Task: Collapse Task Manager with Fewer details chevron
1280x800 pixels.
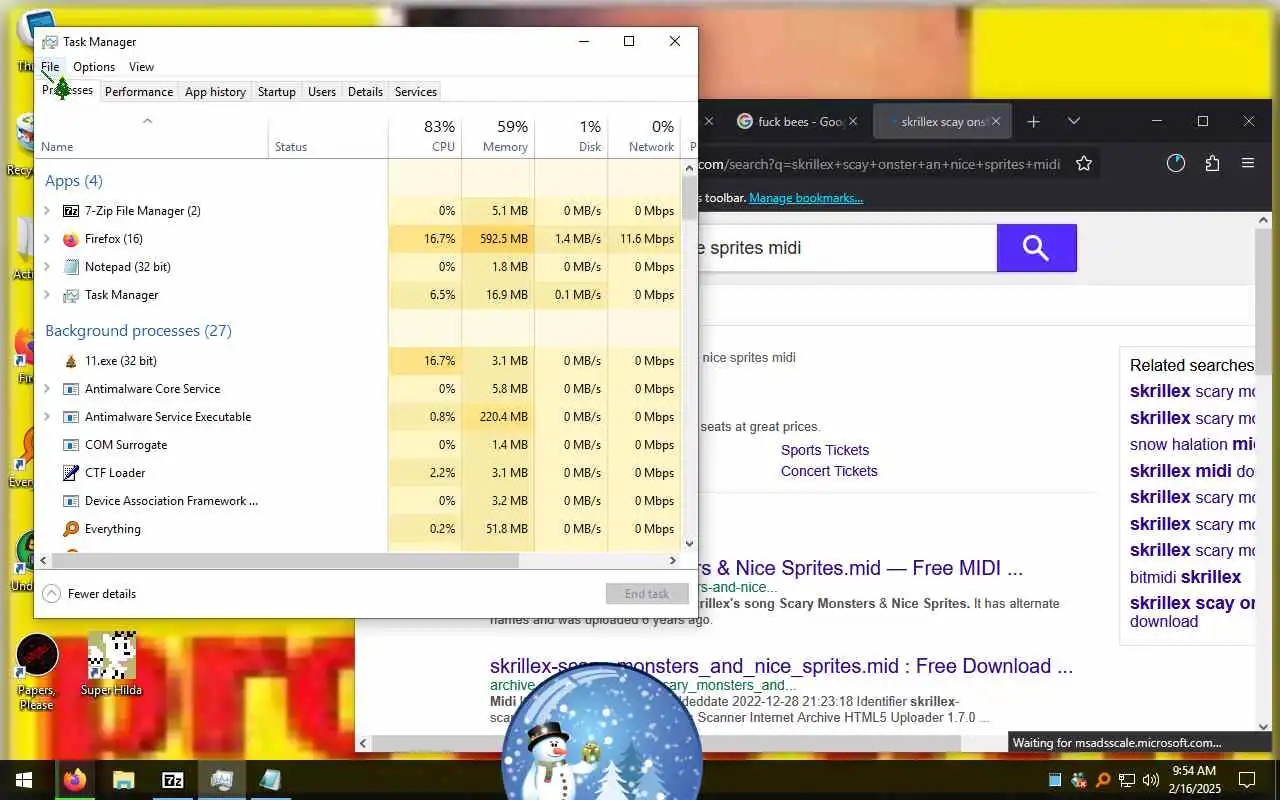Action: pyautogui.click(x=52, y=593)
